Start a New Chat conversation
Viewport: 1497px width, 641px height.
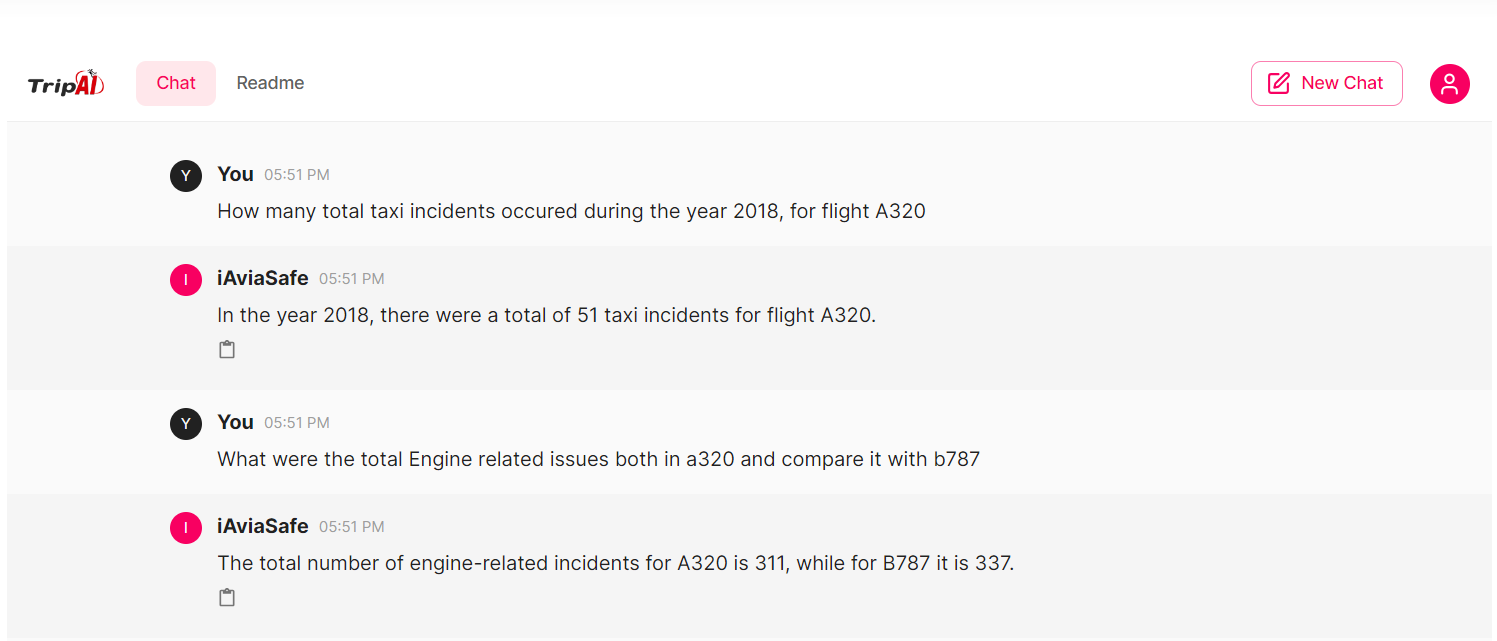1327,83
